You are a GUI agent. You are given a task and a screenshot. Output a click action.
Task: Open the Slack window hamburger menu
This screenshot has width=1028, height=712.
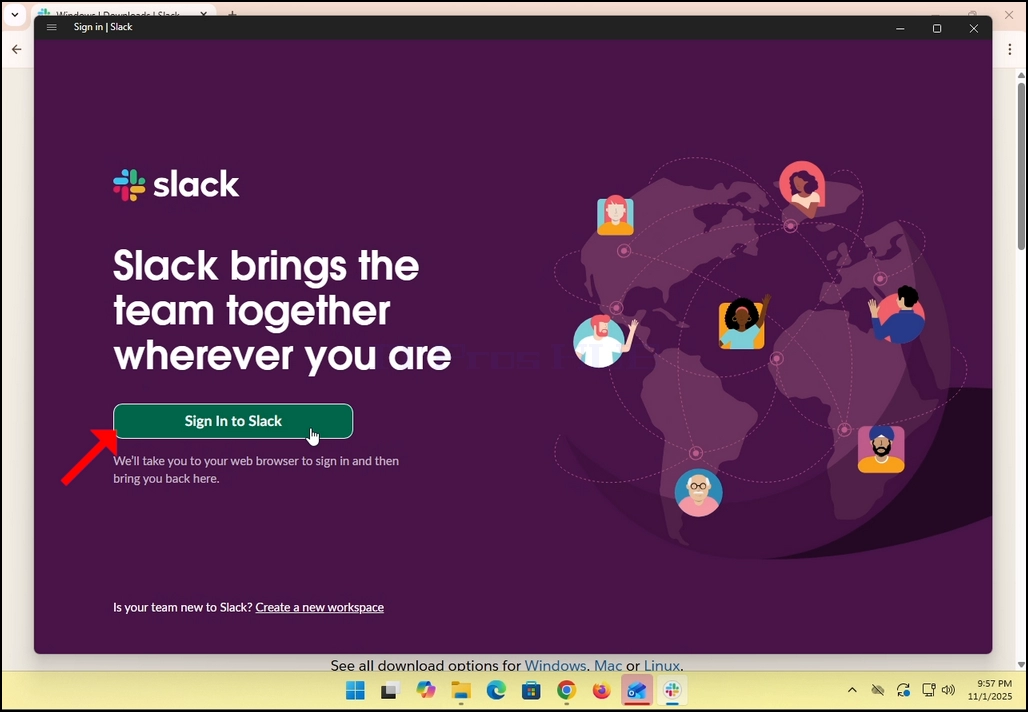click(52, 27)
